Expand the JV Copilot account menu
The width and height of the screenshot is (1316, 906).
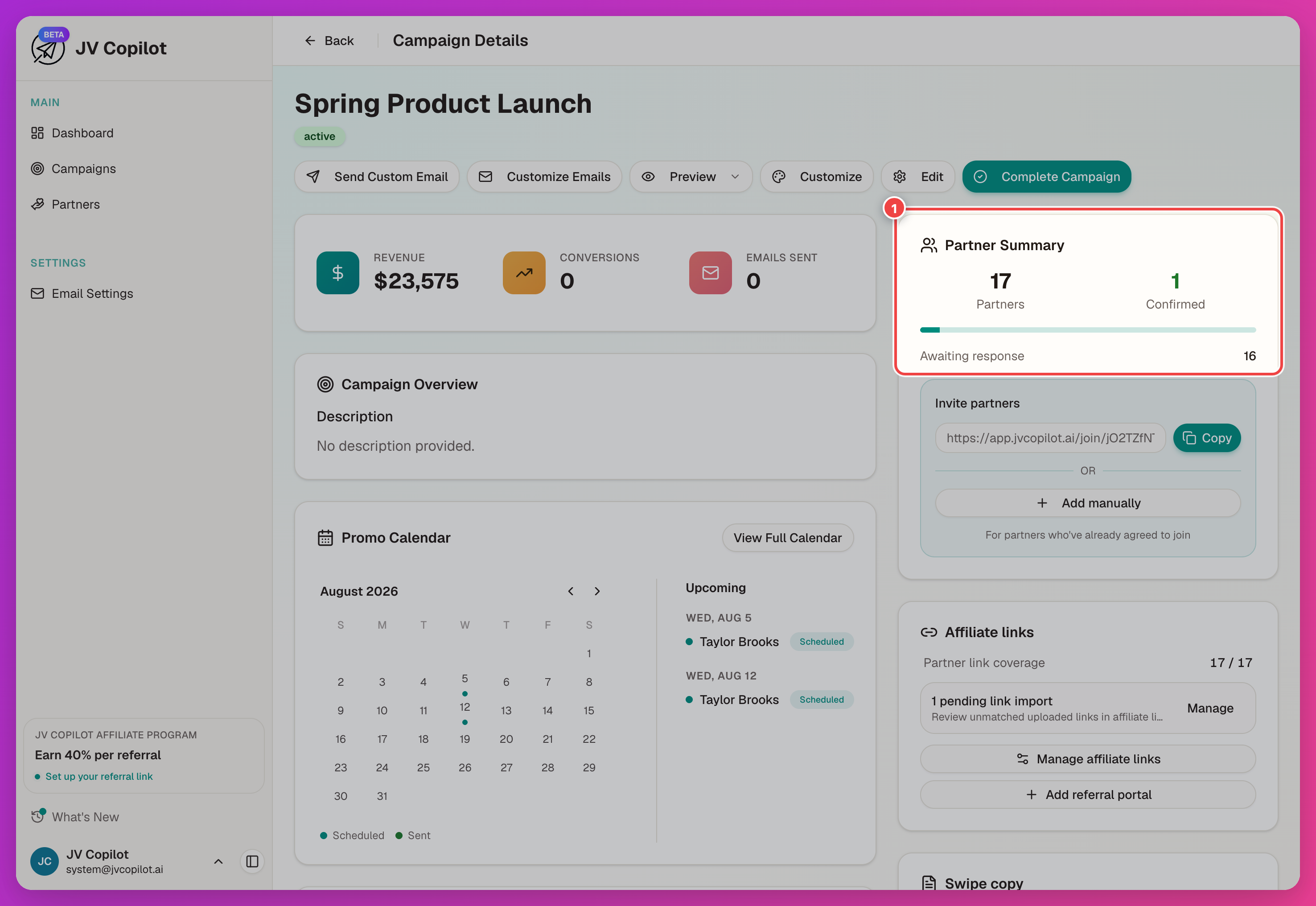[x=218, y=862]
